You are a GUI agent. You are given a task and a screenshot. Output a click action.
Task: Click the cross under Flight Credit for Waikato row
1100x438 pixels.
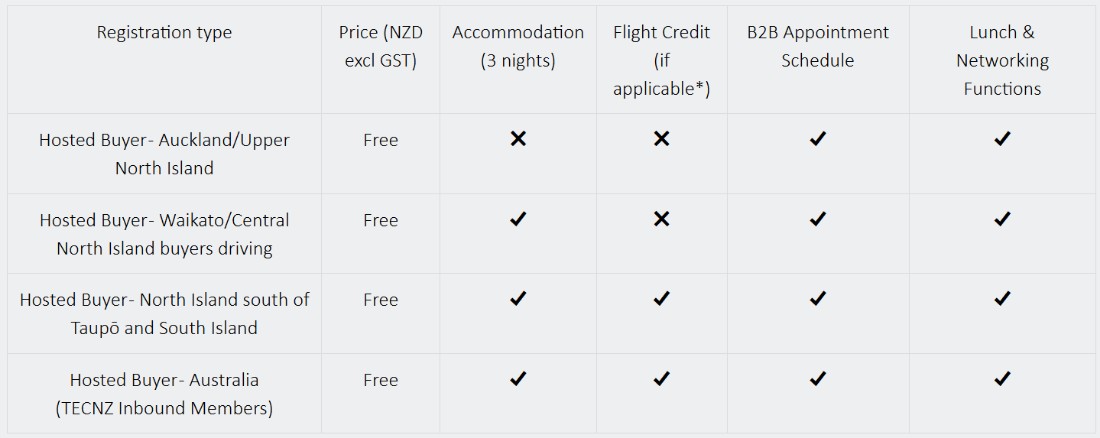click(x=661, y=219)
